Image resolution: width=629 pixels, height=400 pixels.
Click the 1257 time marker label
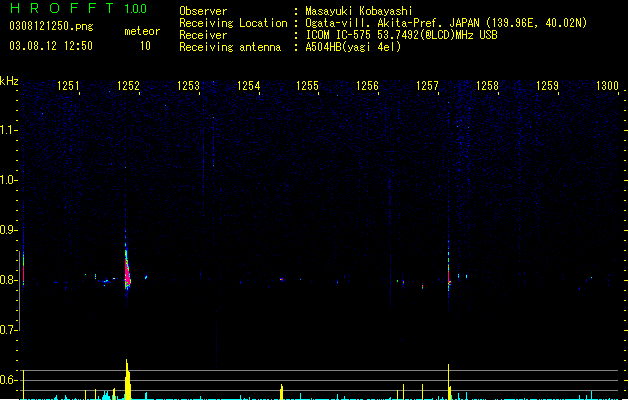pos(427,86)
